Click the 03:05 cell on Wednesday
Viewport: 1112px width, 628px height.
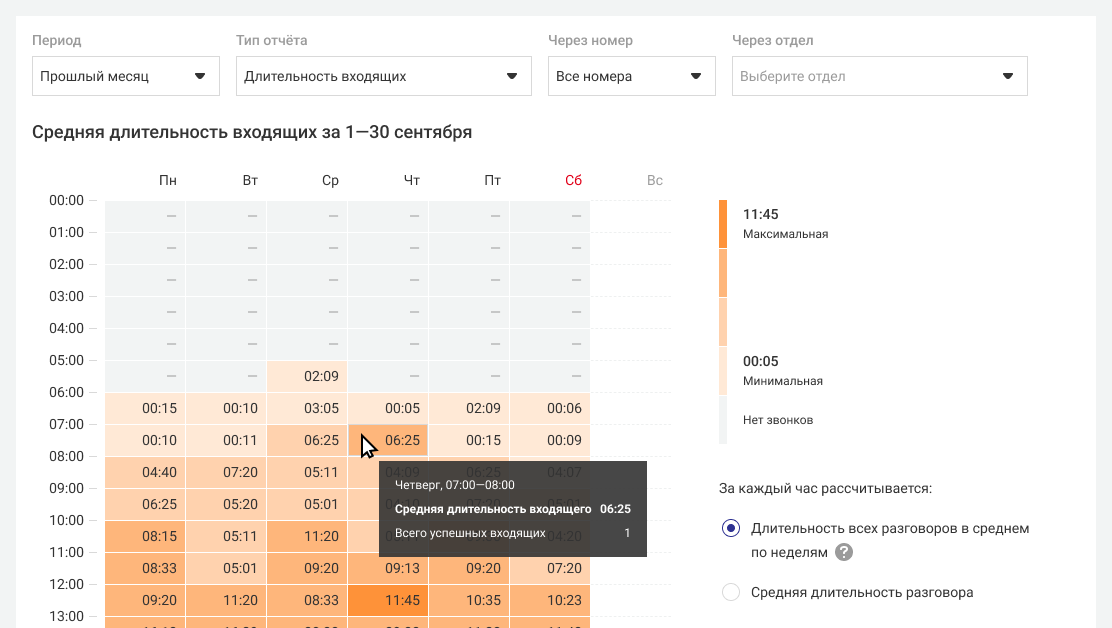click(321, 408)
